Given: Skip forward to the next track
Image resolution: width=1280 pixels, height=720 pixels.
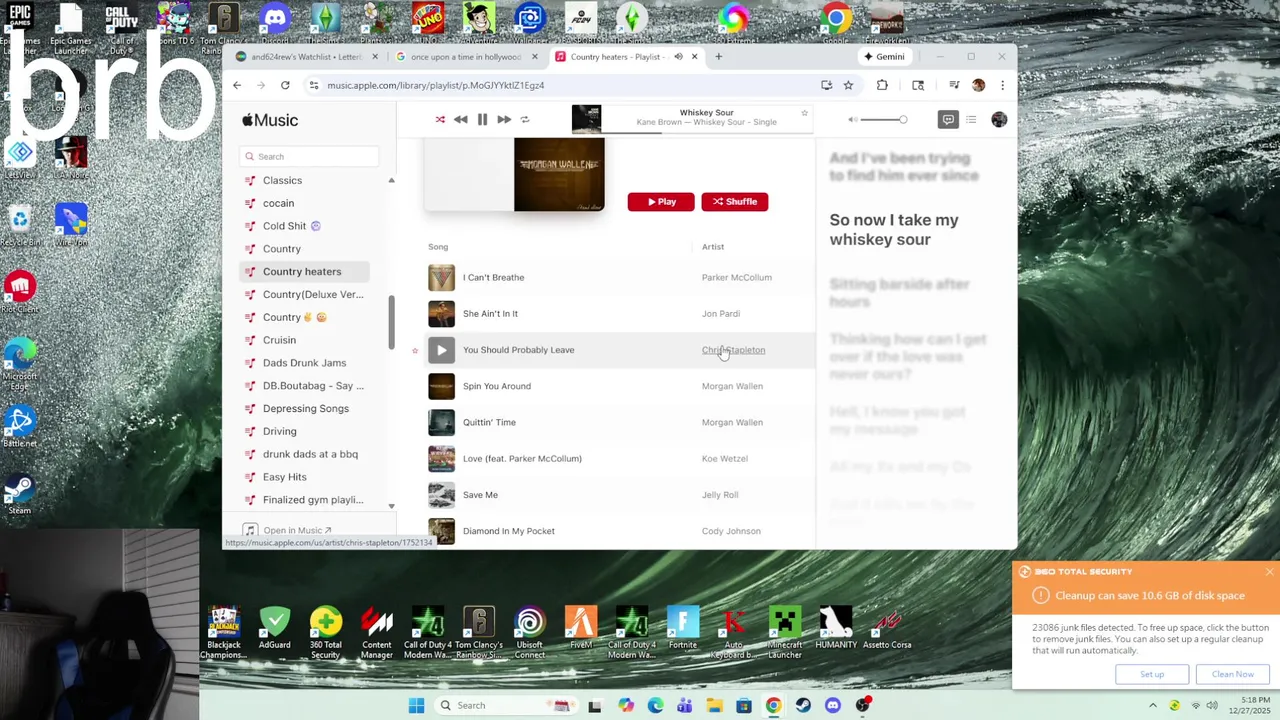Looking at the screenshot, I should (504, 119).
